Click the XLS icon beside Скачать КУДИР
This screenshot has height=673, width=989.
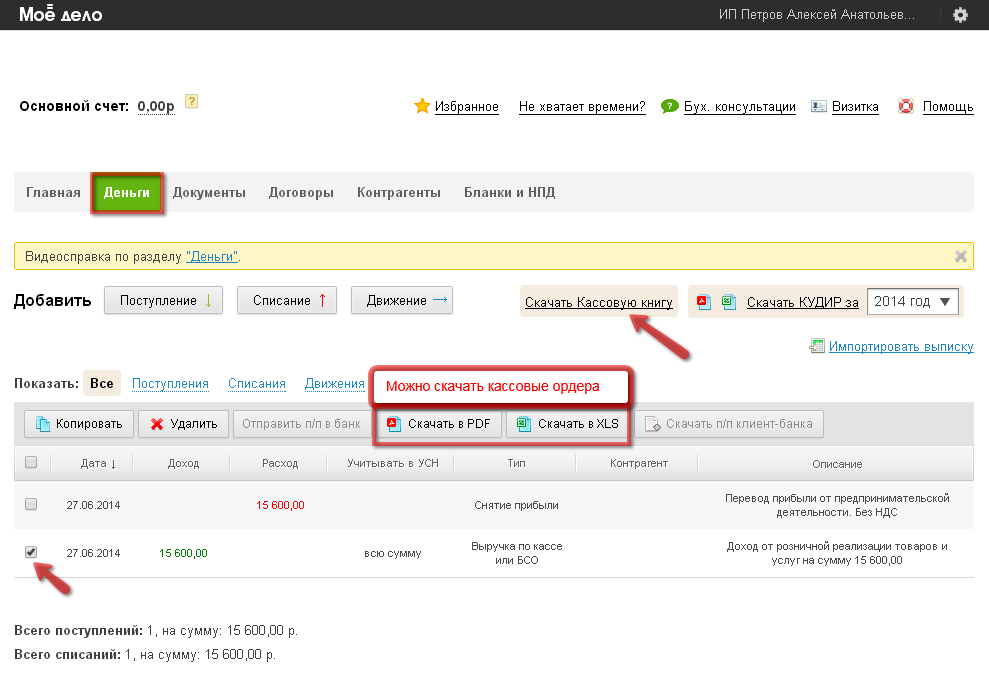pyautogui.click(x=729, y=302)
